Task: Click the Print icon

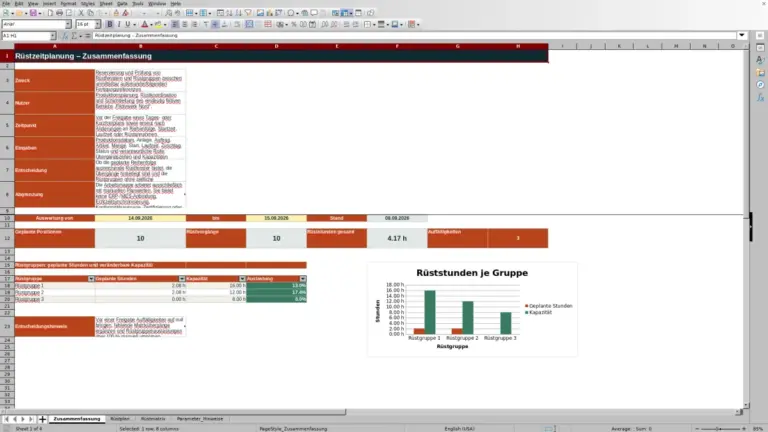Action: pos(59,13)
